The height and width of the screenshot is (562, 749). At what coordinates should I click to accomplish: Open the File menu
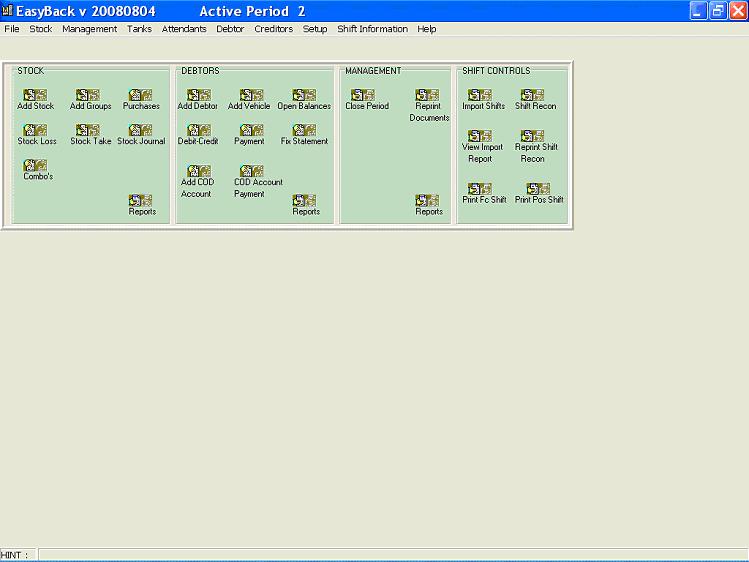12,29
